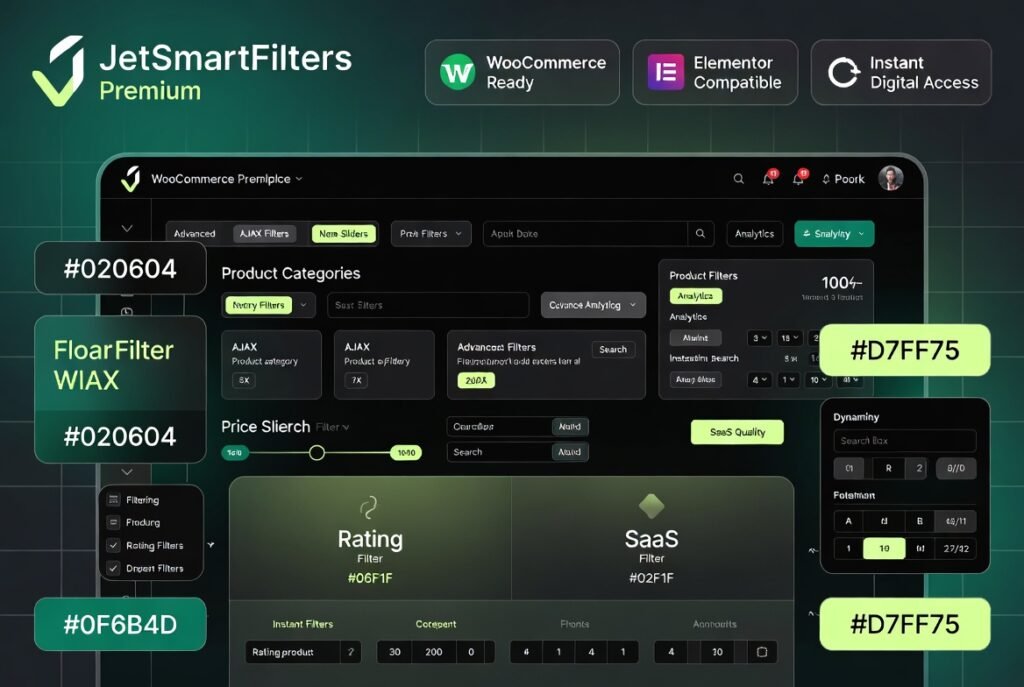Click the Frodurg icon in the sidebar
This screenshot has width=1024, height=687.
pyautogui.click(x=114, y=522)
